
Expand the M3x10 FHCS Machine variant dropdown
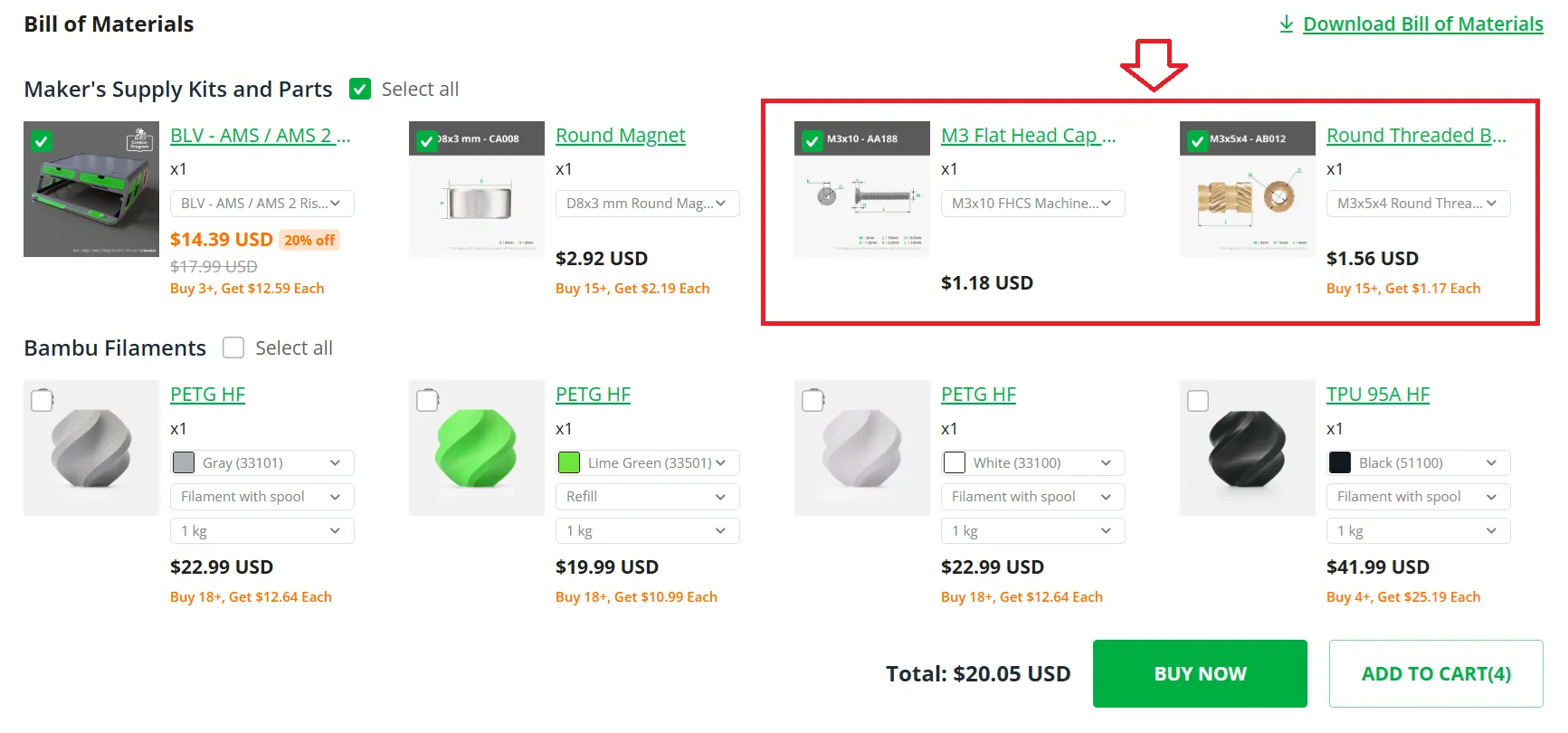tap(1032, 204)
